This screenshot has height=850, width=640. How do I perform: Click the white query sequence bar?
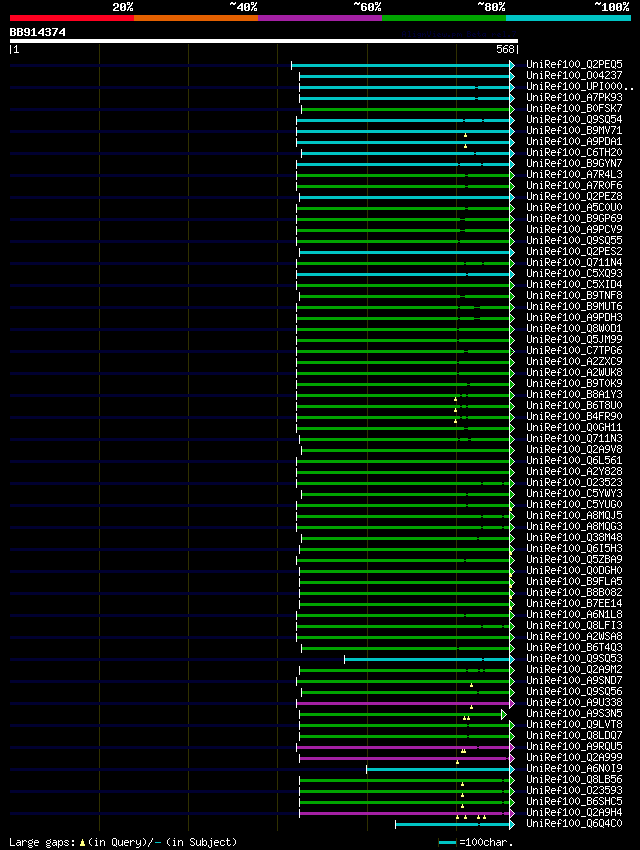point(264,41)
